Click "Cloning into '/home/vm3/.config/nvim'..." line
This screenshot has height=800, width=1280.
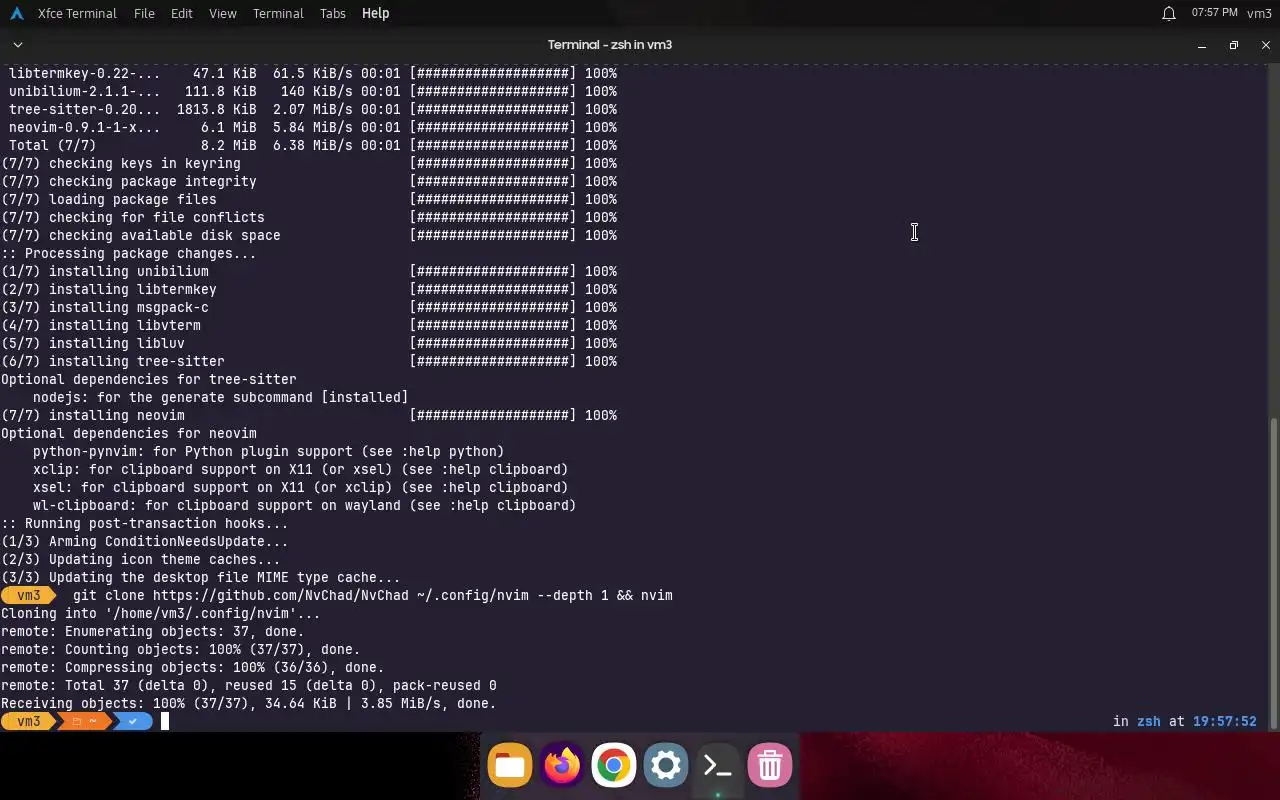(x=161, y=614)
